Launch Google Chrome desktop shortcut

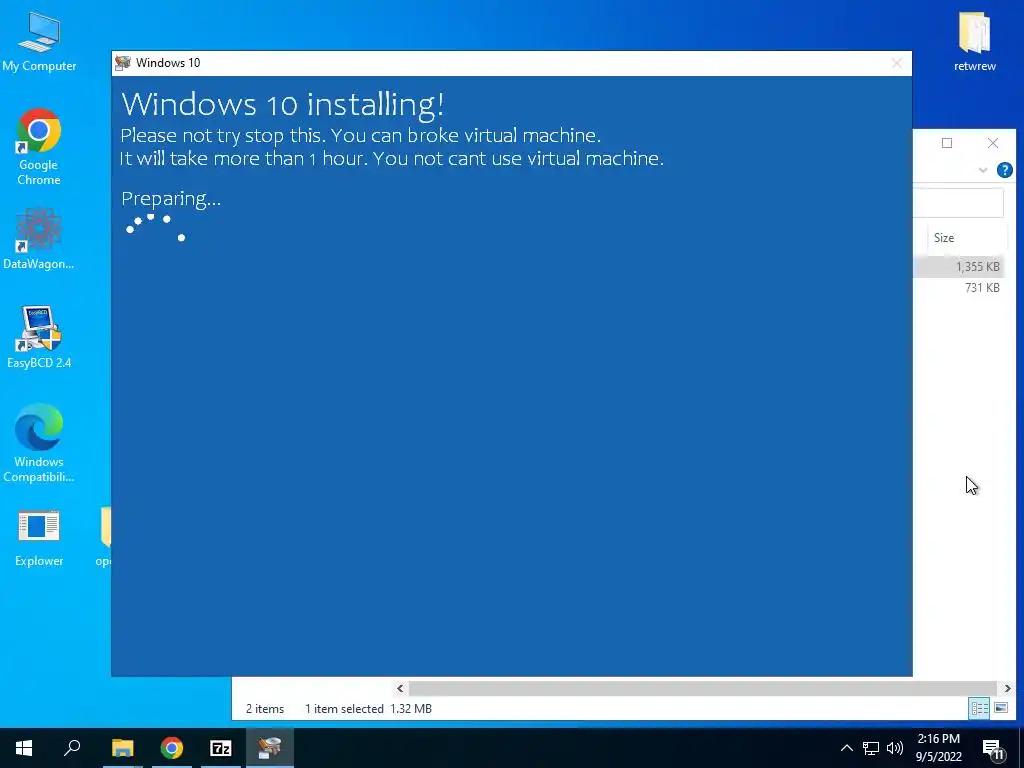pos(39,146)
